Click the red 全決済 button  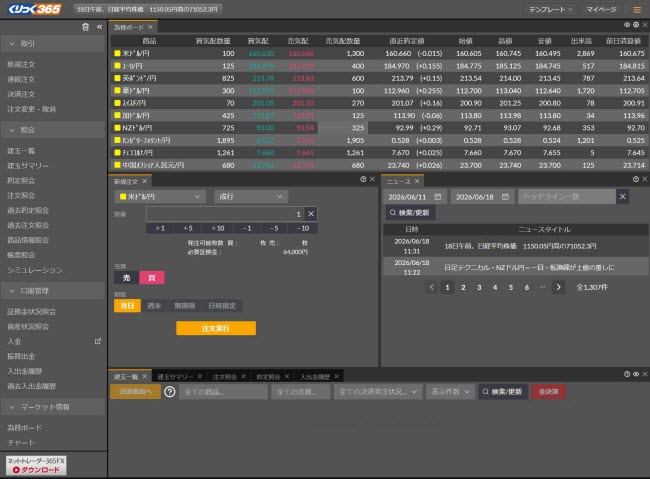point(548,391)
